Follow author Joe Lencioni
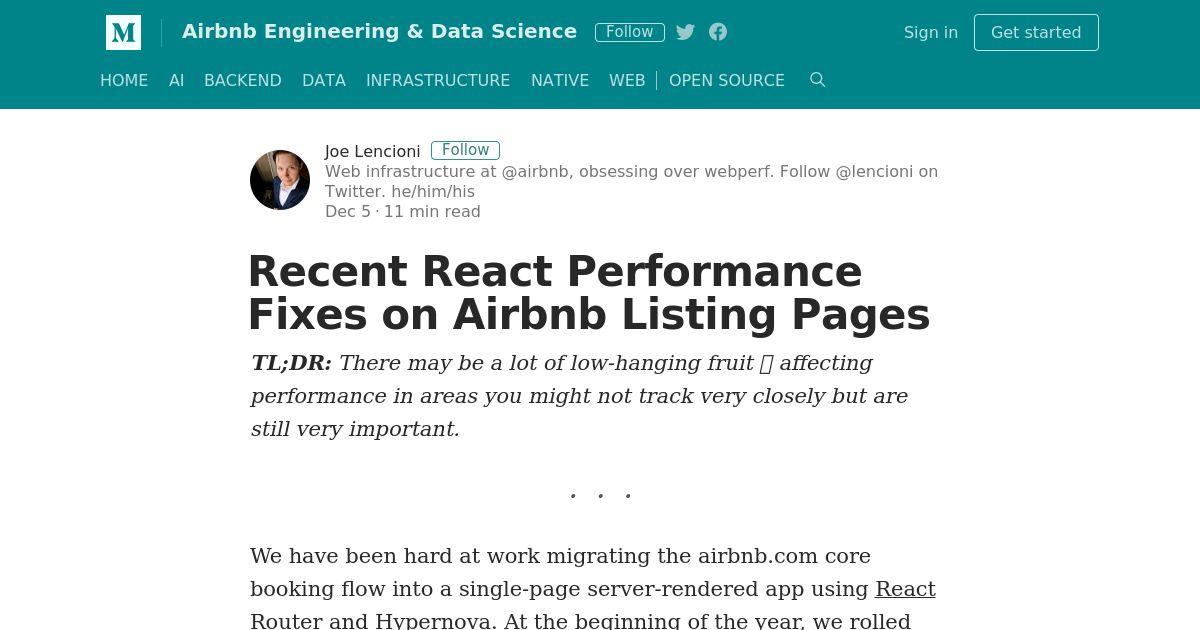Image resolution: width=1200 pixels, height=630 pixels. tap(466, 150)
